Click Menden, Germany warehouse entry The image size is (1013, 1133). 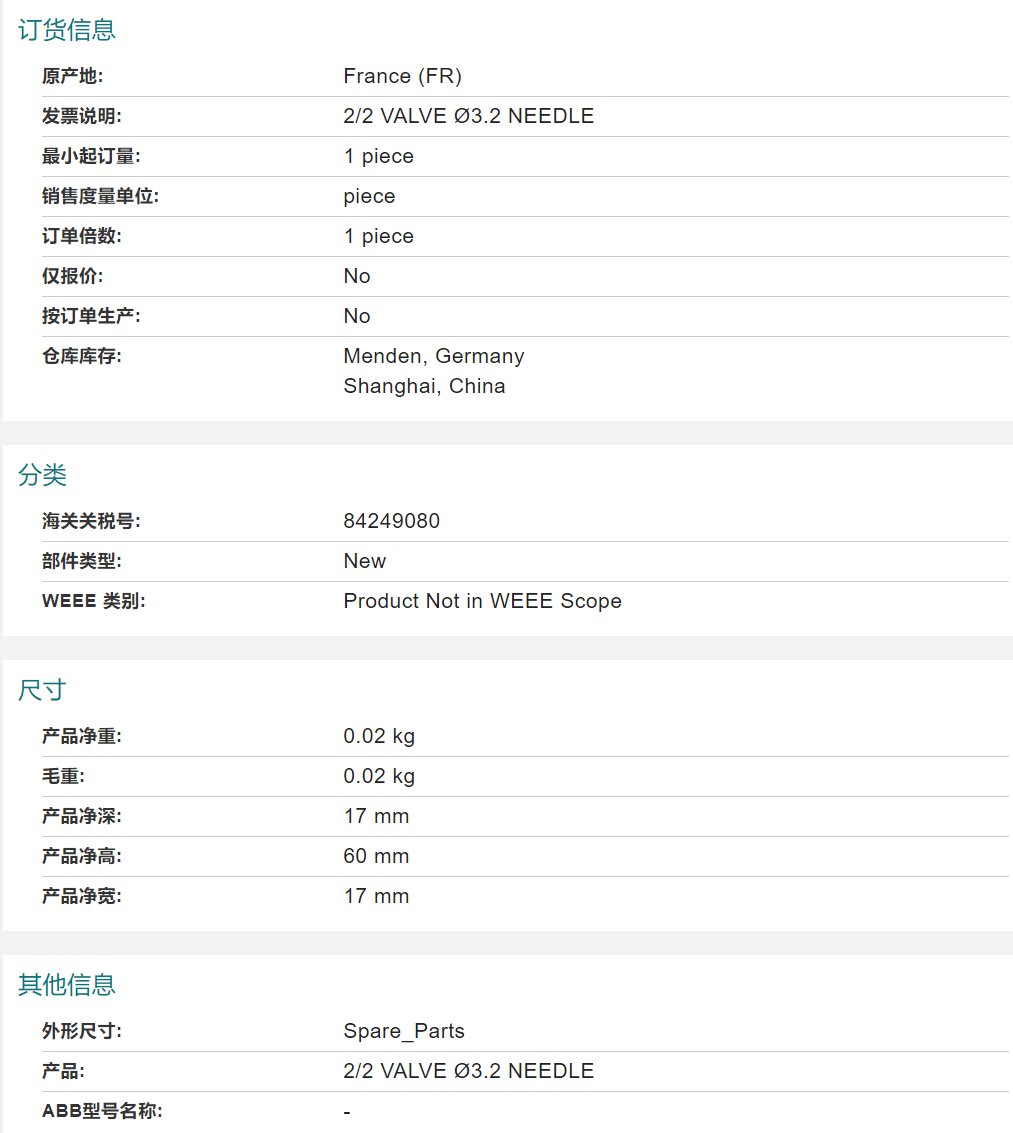tap(433, 356)
